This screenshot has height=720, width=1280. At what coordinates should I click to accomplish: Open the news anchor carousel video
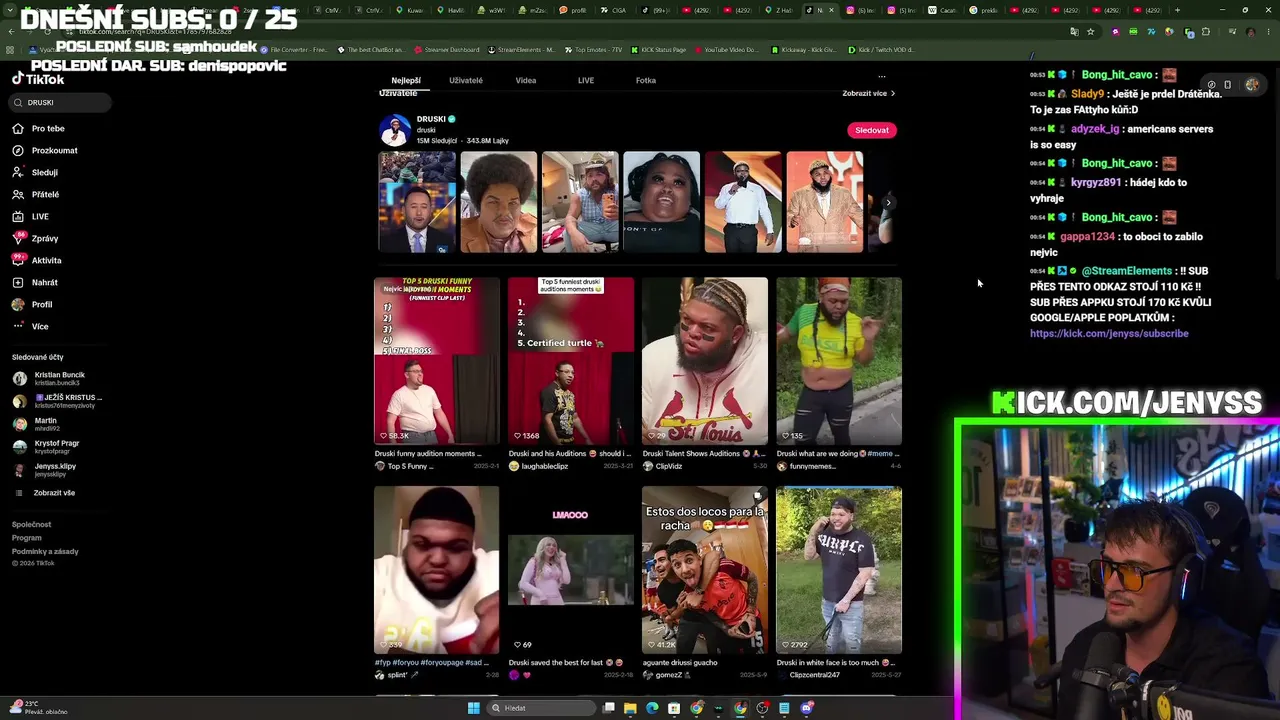click(417, 202)
